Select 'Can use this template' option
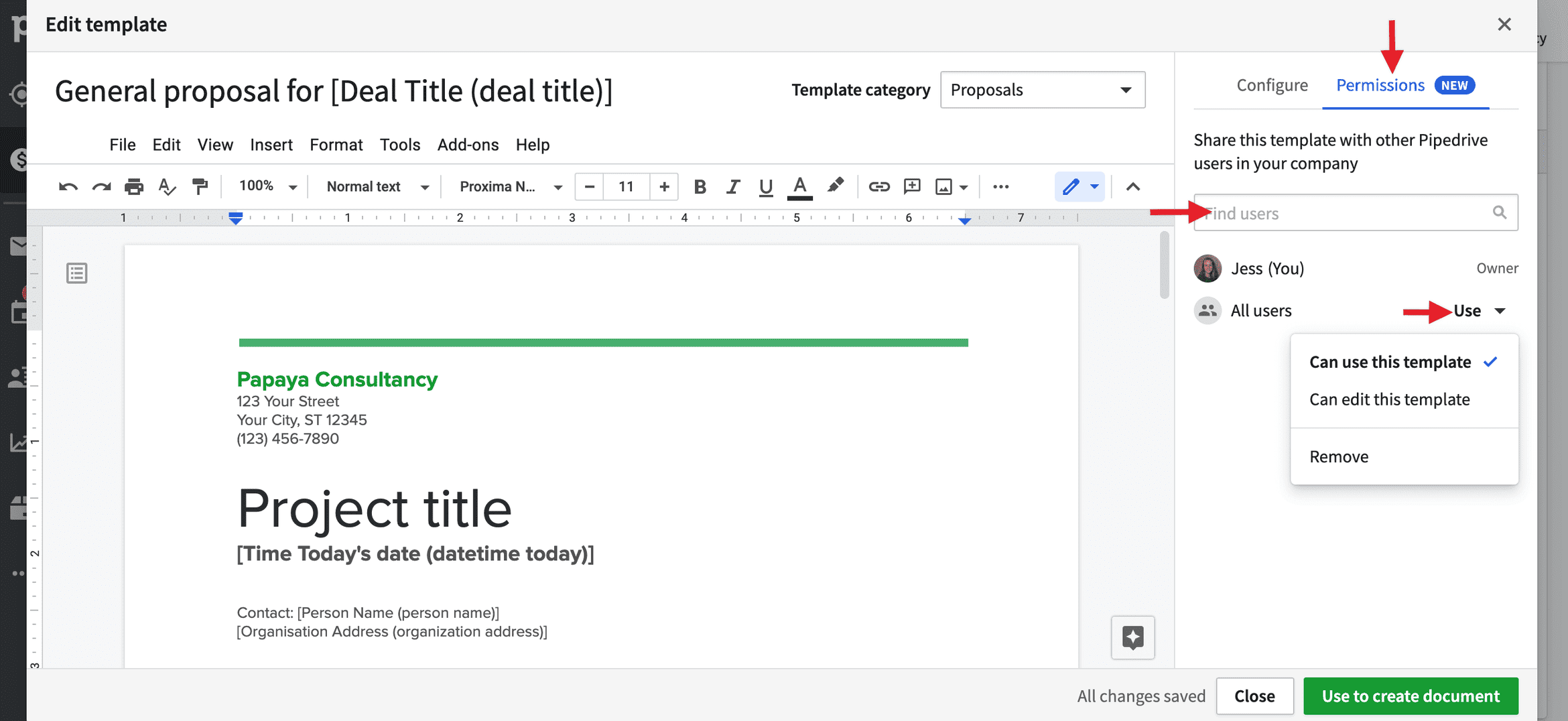1568x721 pixels. point(1404,362)
